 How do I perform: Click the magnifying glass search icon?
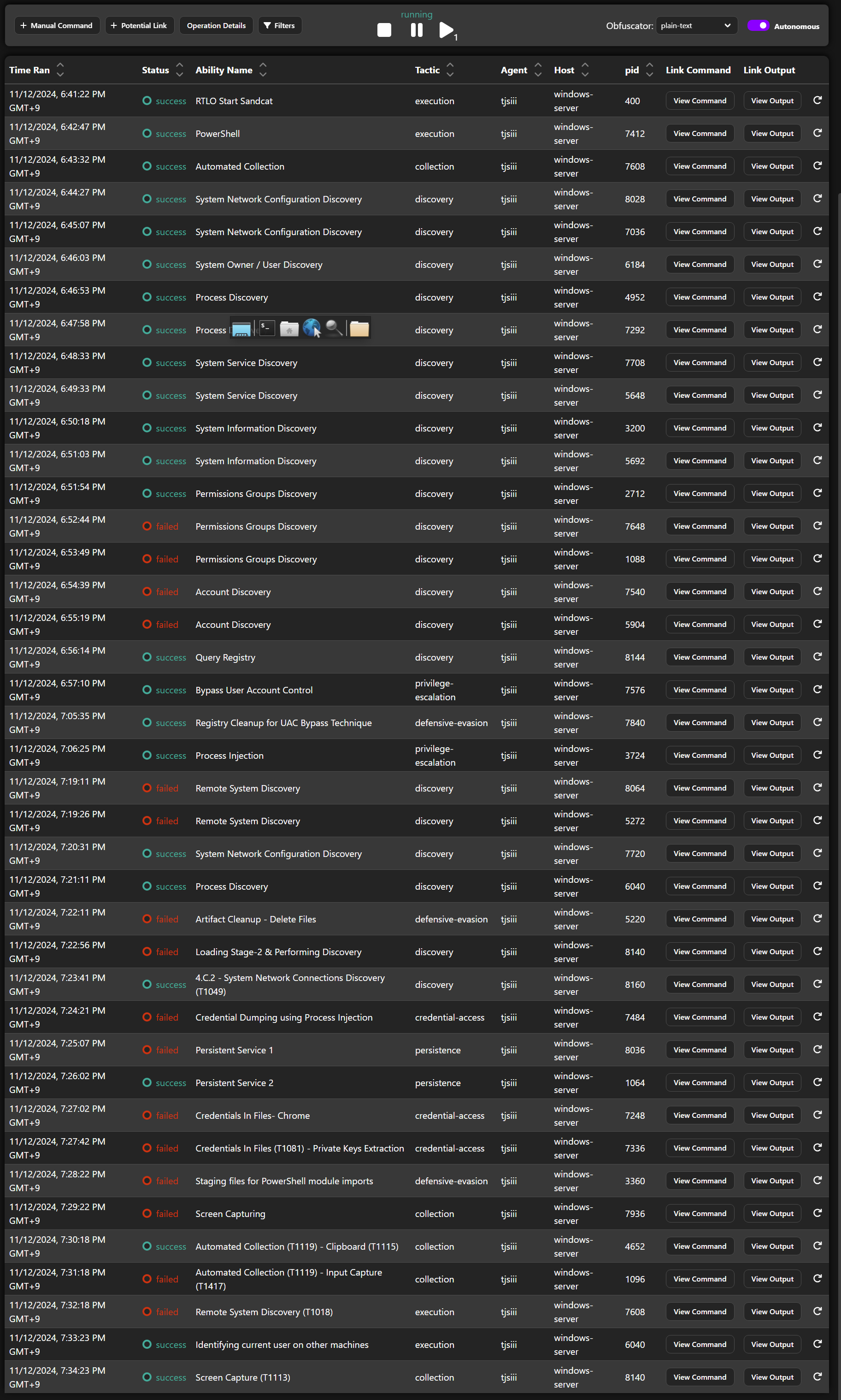335,329
